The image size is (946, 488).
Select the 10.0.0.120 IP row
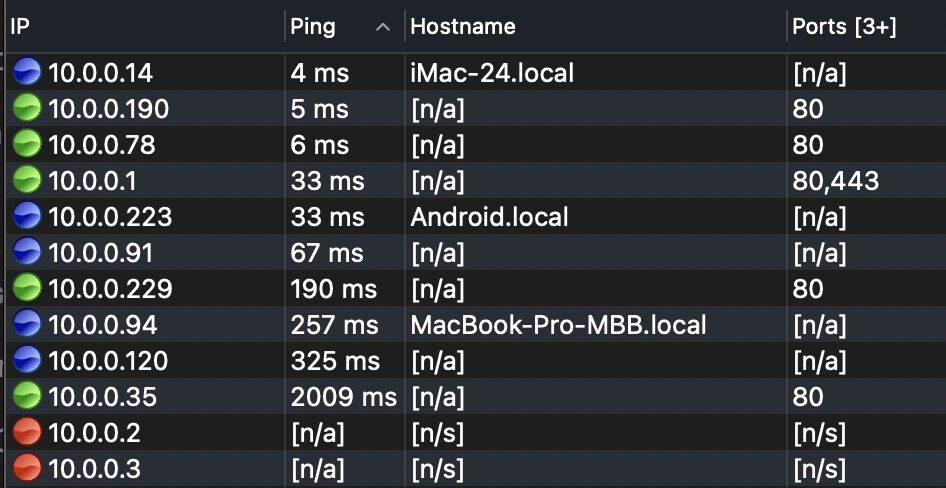[x=108, y=361]
